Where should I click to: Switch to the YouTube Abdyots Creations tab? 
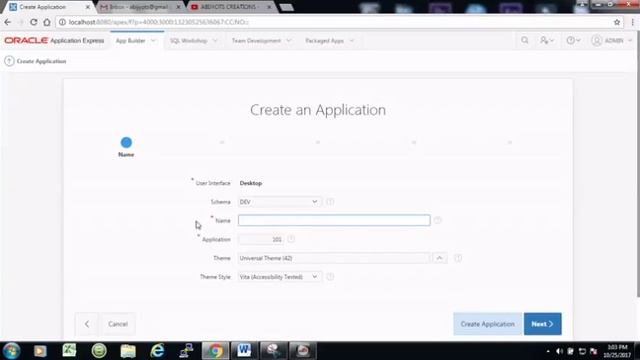(232, 7)
